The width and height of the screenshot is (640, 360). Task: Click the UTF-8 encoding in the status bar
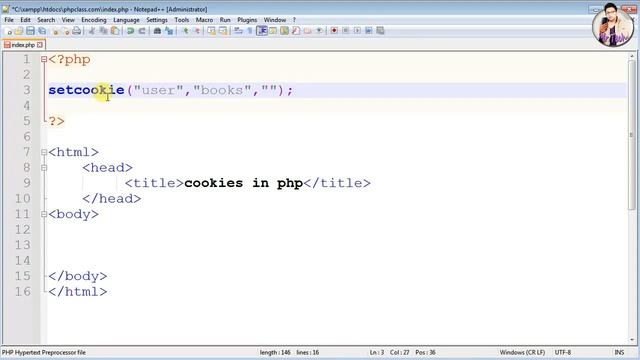[x=562, y=352]
